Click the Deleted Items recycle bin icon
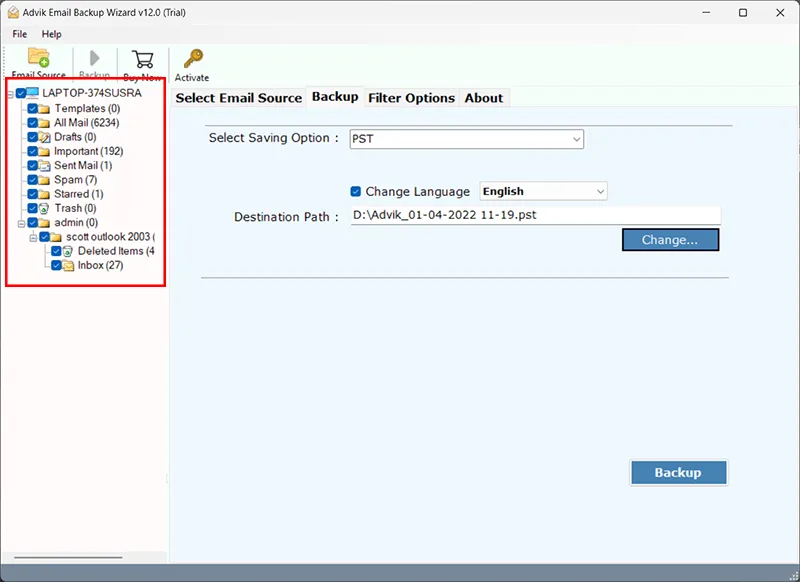Image resolution: width=800 pixels, height=582 pixels. click(x=68, y=251)
